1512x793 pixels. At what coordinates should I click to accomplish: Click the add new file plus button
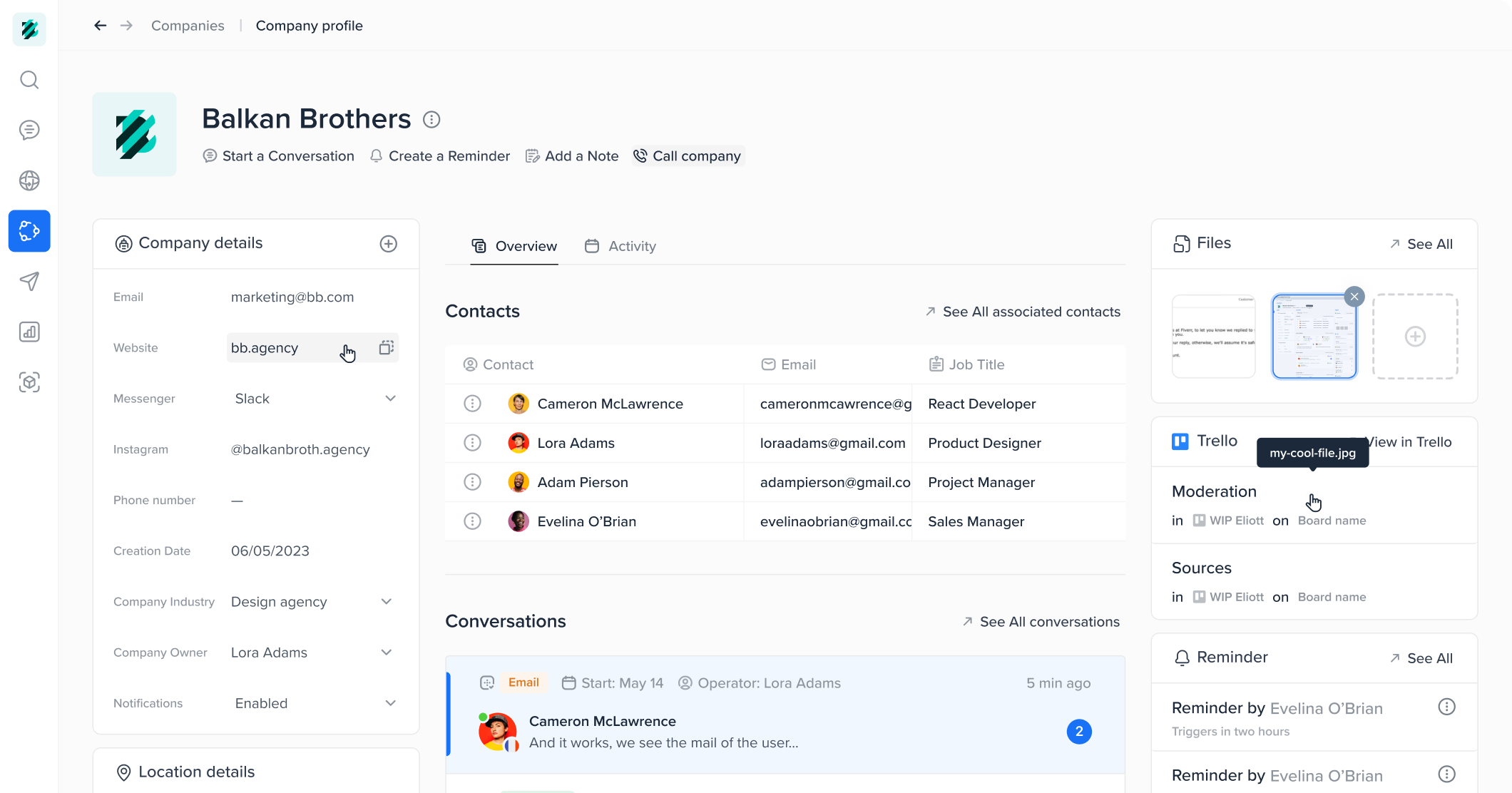tap(1416, 336)
